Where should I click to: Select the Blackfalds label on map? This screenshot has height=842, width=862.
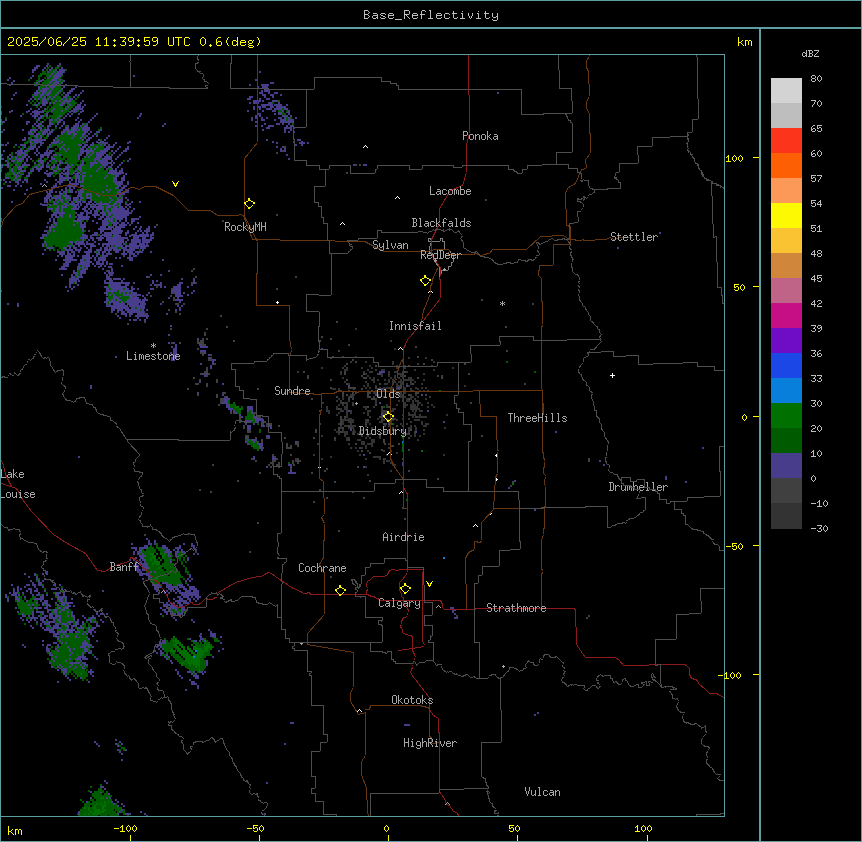(441, 223)
